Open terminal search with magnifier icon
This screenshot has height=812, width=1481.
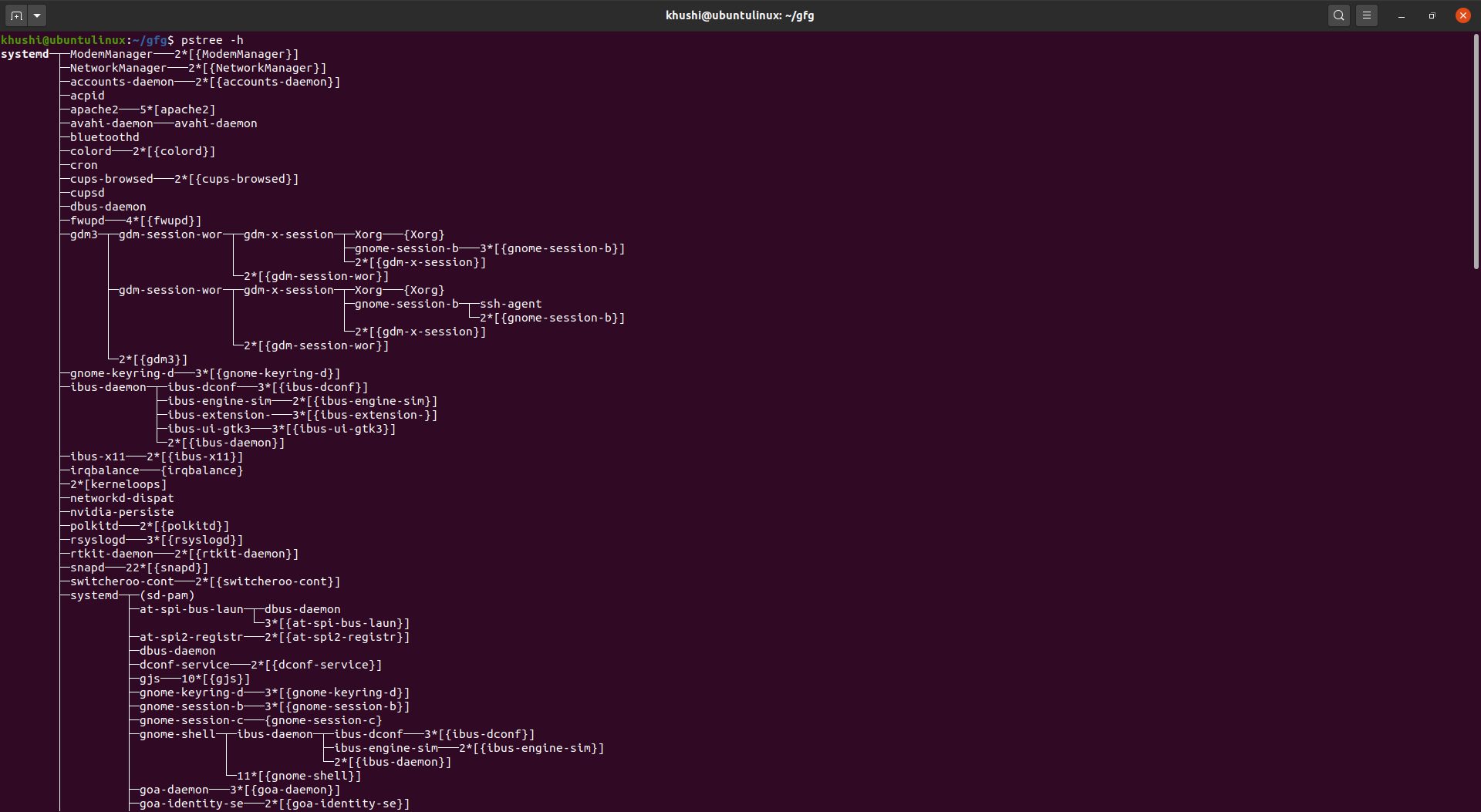pos(1339,15)
